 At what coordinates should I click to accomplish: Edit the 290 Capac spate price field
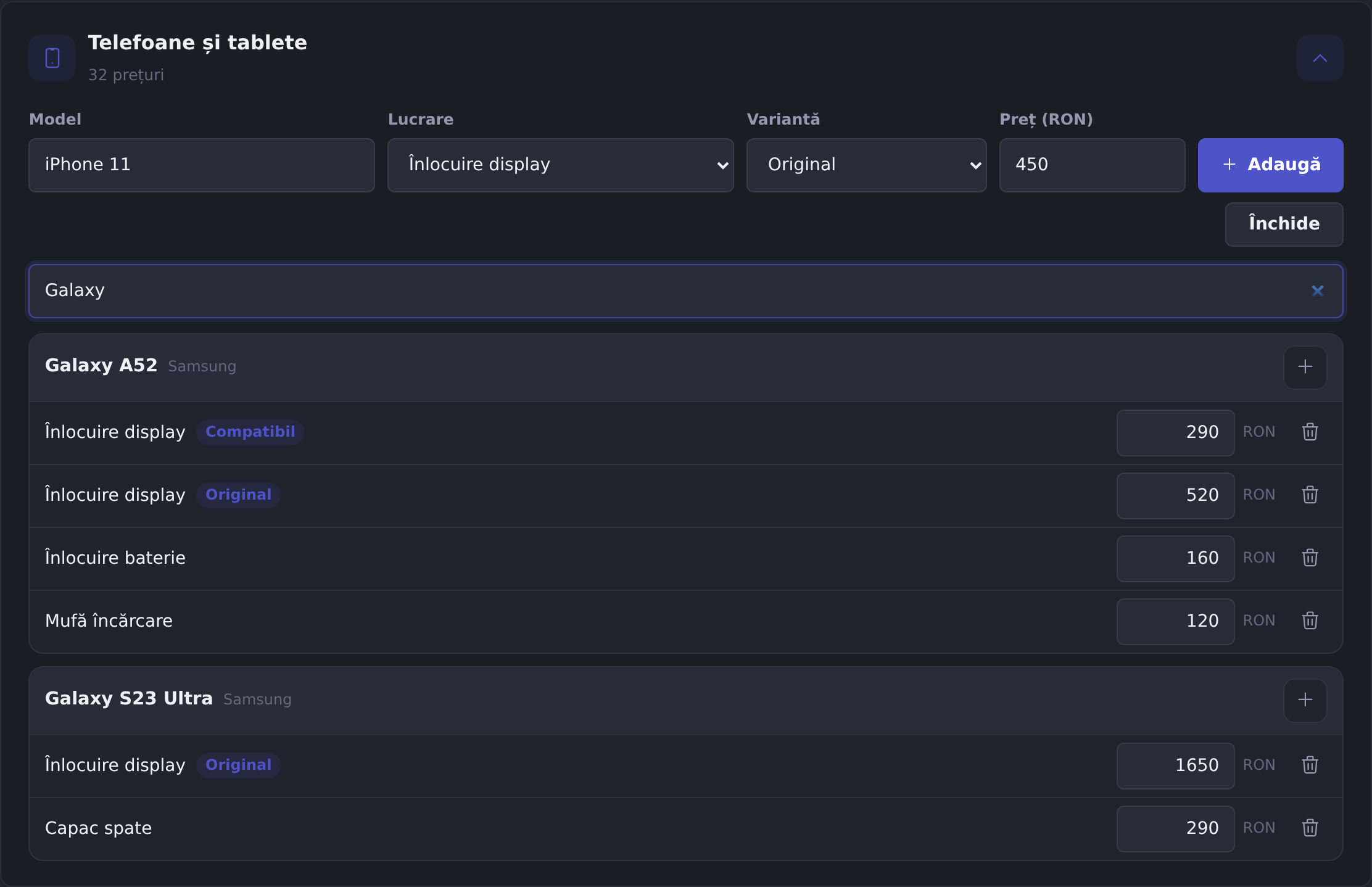point(1175,829)
